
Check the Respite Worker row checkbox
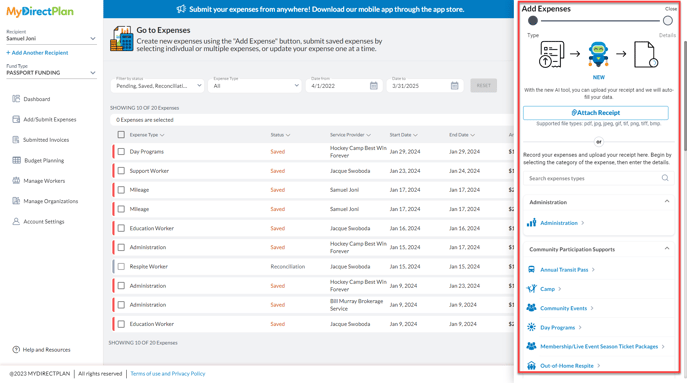[121, 266]
